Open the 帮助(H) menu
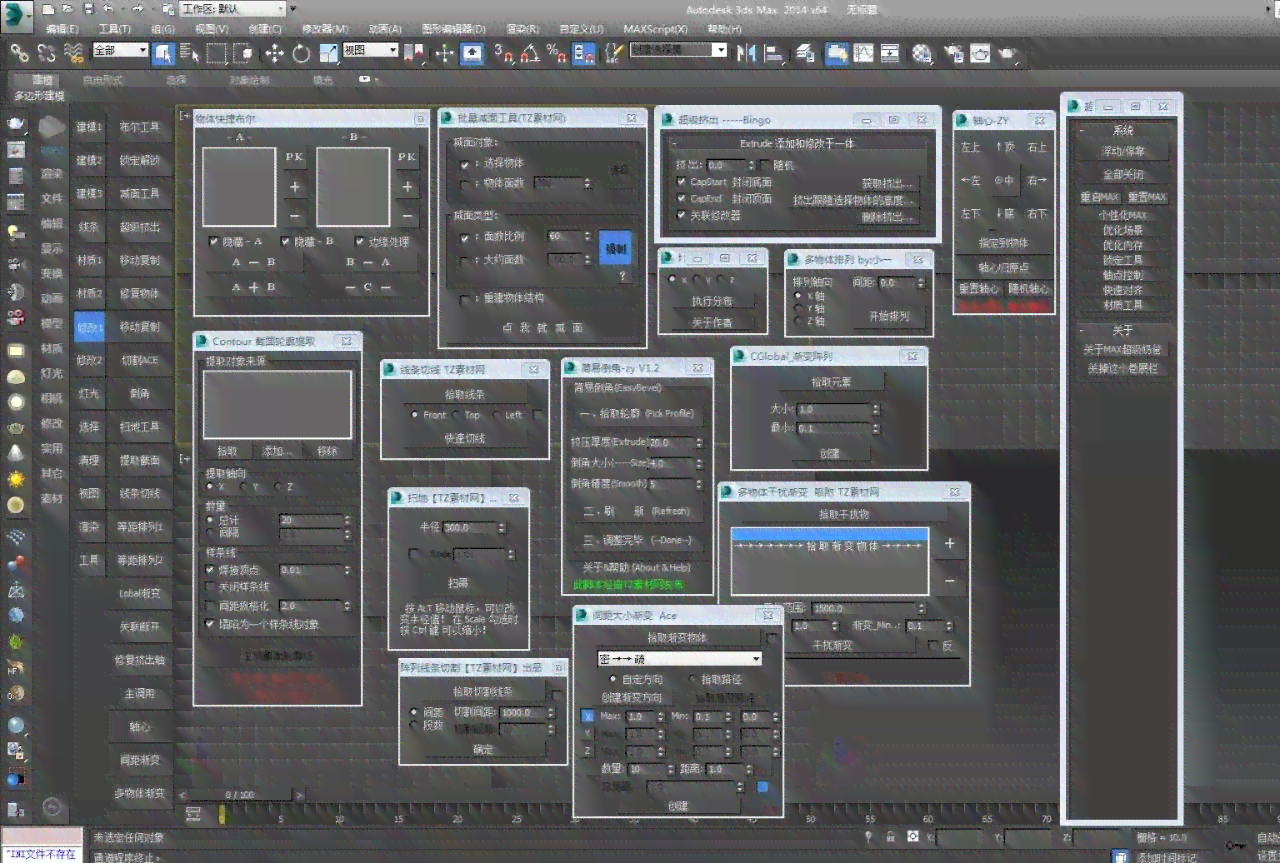The height and width of the screenshot is (863, 1280). (x=725, y=29)
